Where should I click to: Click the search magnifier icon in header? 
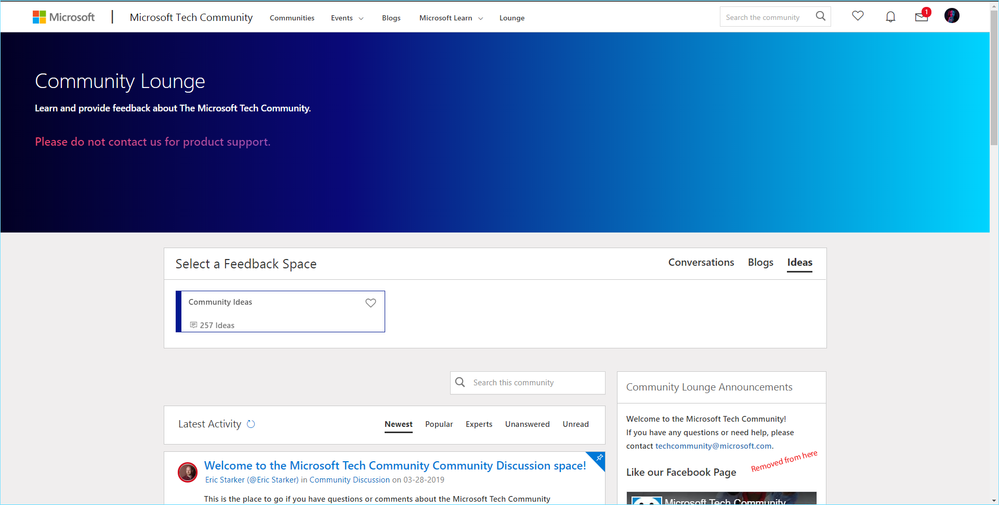click(x=821, y=17)
